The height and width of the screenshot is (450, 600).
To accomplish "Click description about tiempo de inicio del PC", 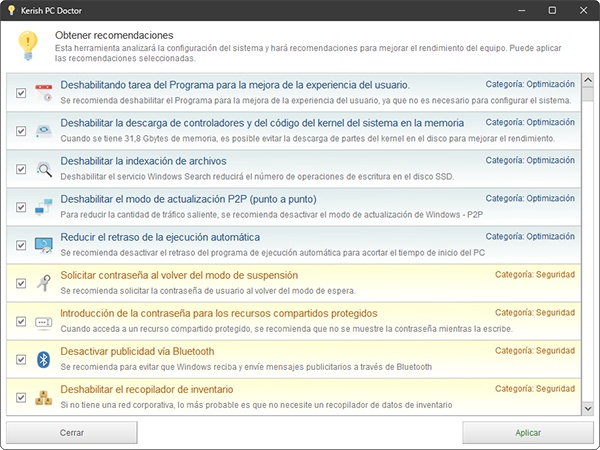I will tap(272, 253).
